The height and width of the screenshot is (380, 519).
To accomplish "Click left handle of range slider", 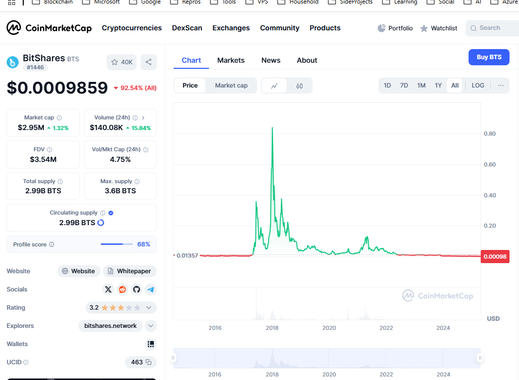I will coord(173,358).
